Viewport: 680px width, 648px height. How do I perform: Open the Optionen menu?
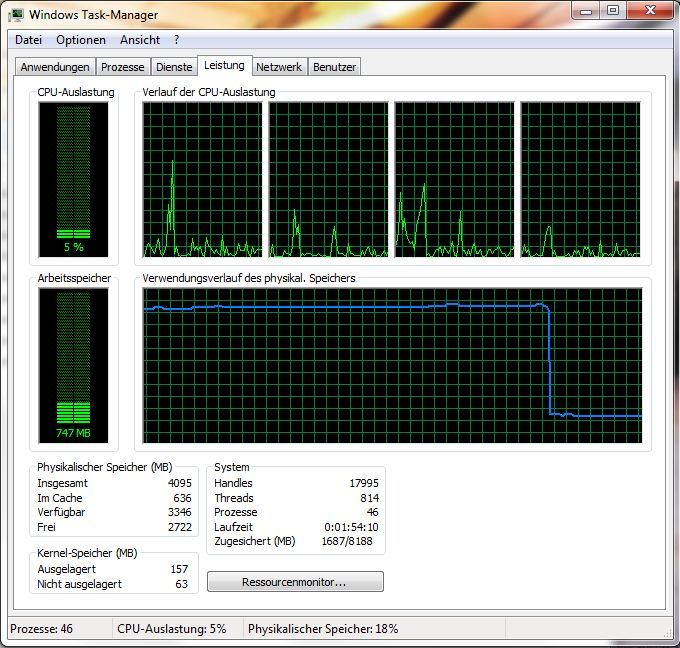[x=81, y=40]
